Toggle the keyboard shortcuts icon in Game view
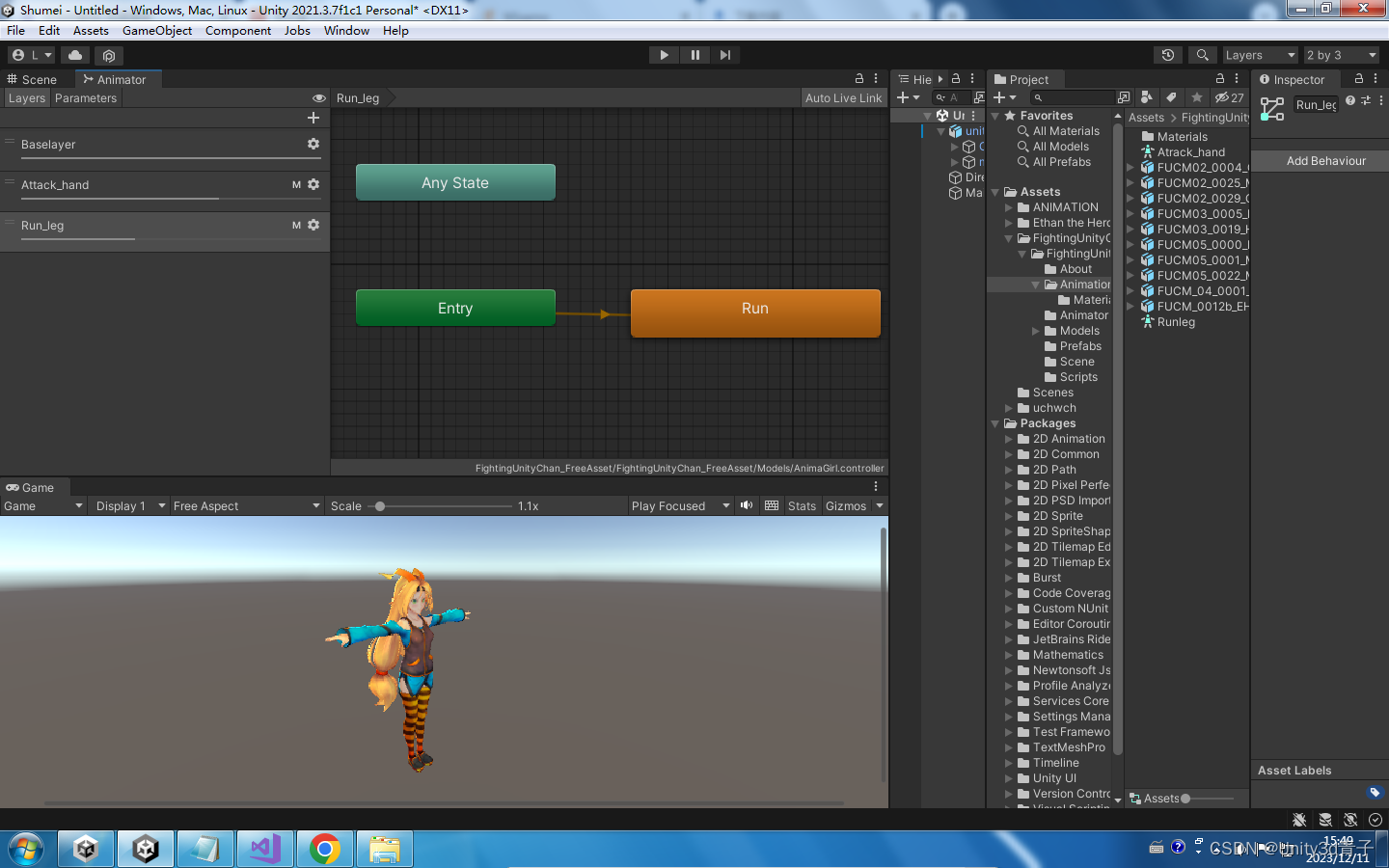The height and width of the screenshot is (868, 1389). pyautogui.click(x=772, y=505)
